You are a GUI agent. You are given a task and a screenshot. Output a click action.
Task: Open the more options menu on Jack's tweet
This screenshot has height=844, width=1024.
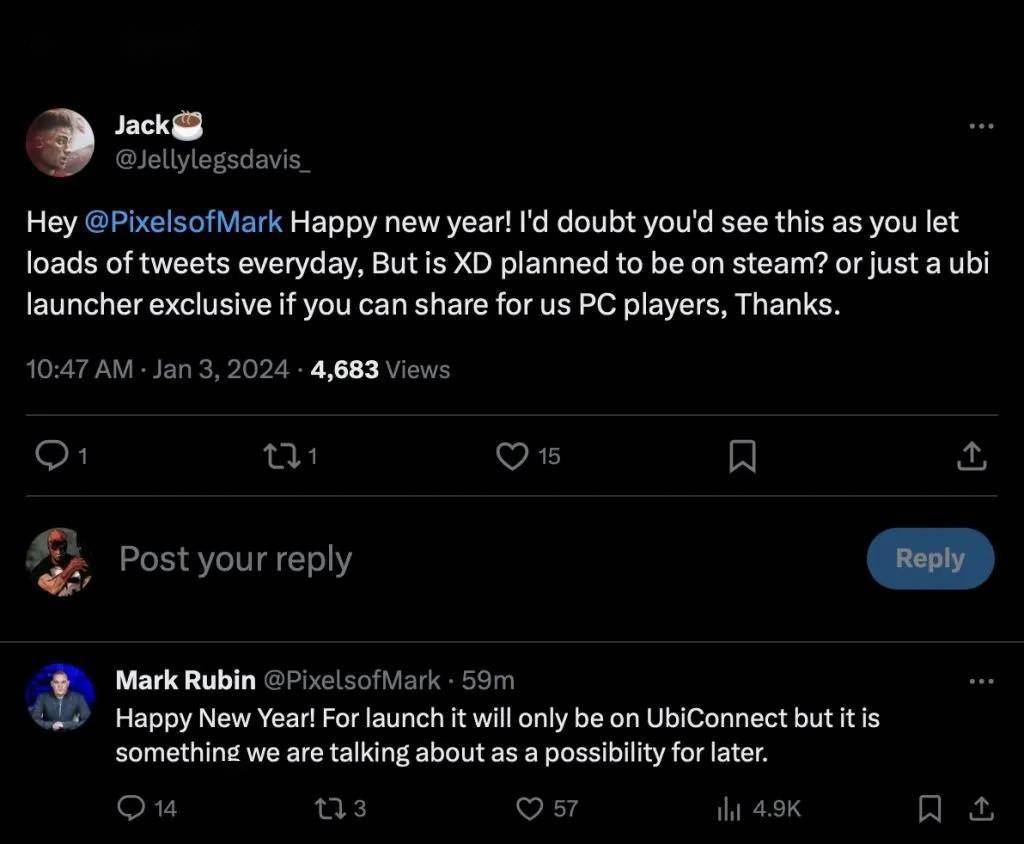pyautogui.click(x=981, y=126)
